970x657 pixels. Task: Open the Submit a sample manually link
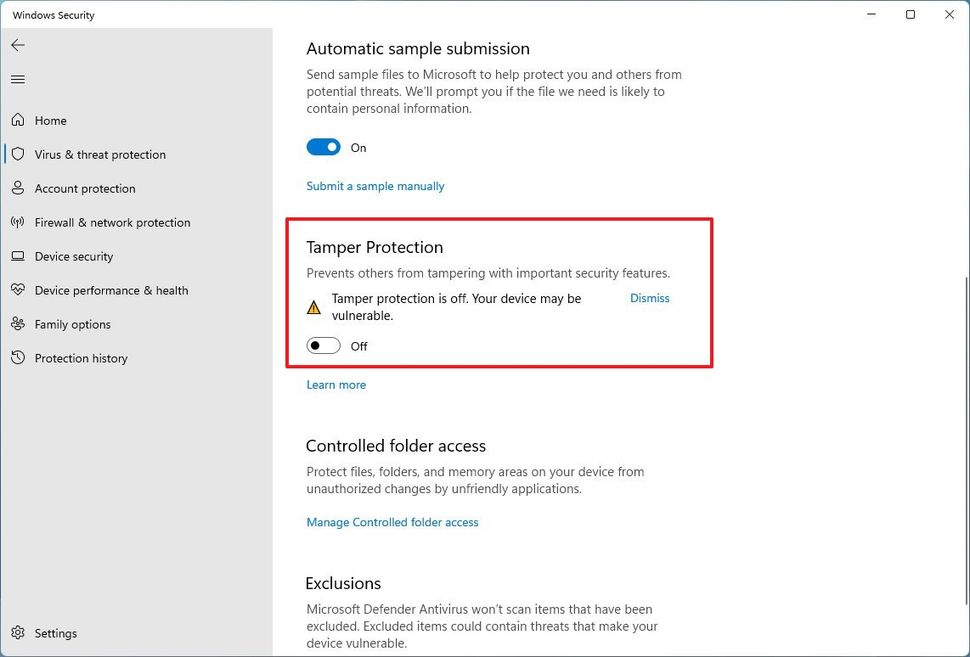(x=375, y=186)
